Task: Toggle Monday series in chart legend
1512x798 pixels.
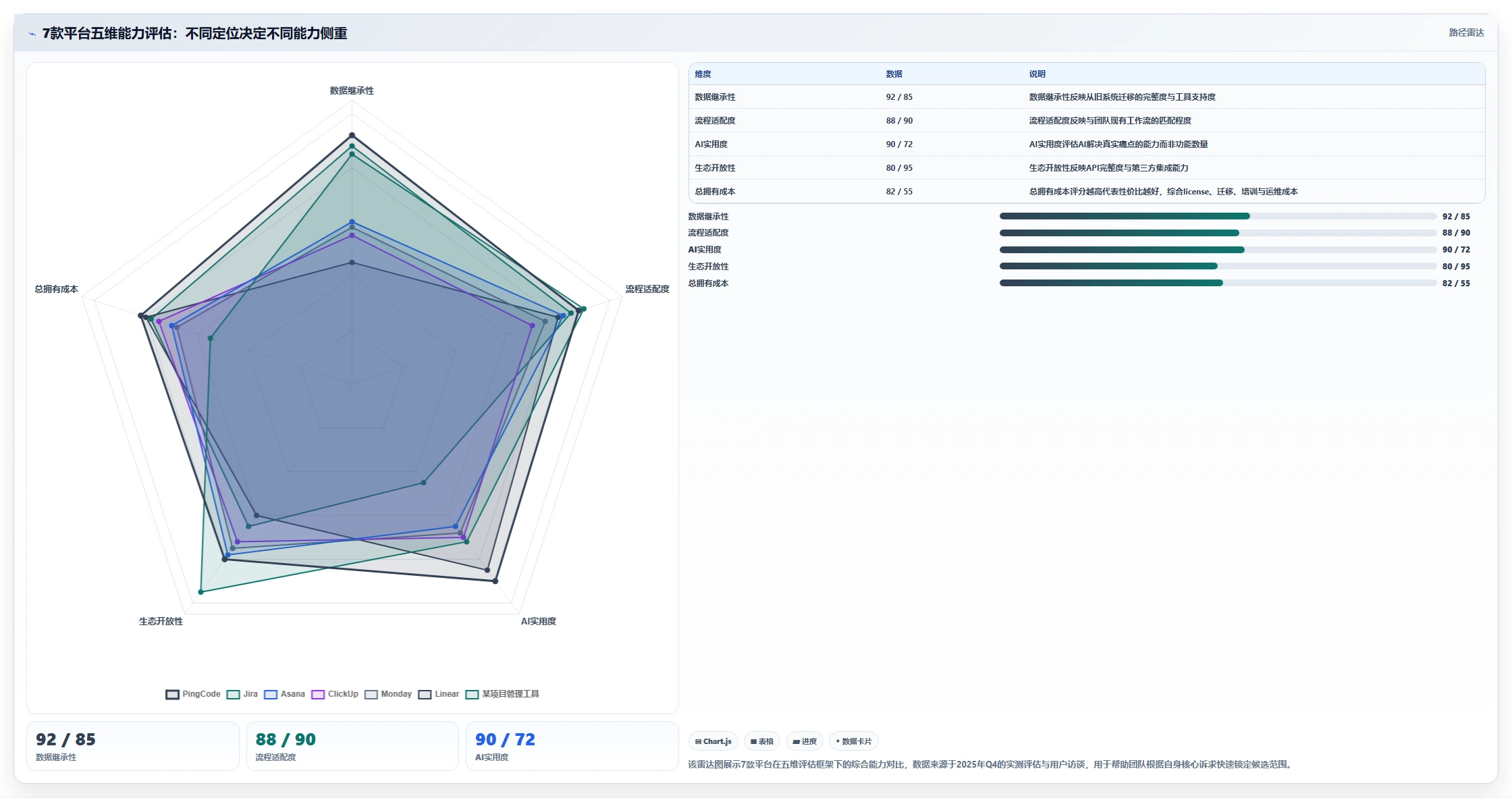Action: (x=388, y=694)
